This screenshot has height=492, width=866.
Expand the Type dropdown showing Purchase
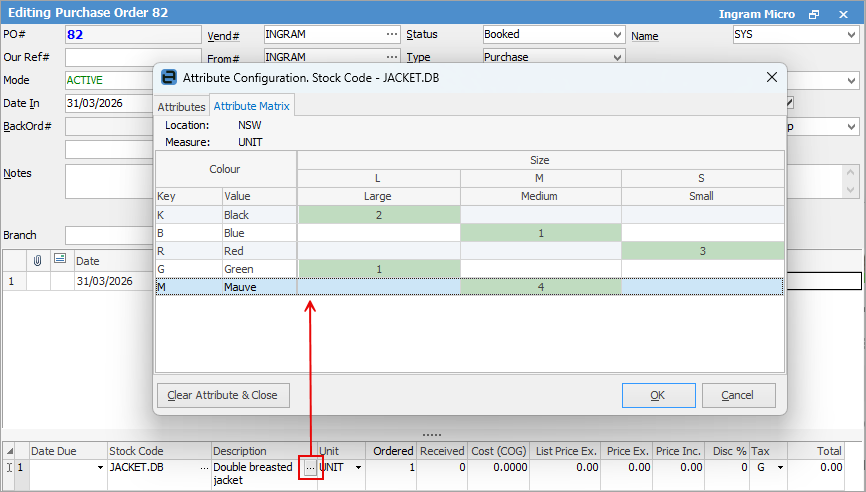click(x=617, y=57)
